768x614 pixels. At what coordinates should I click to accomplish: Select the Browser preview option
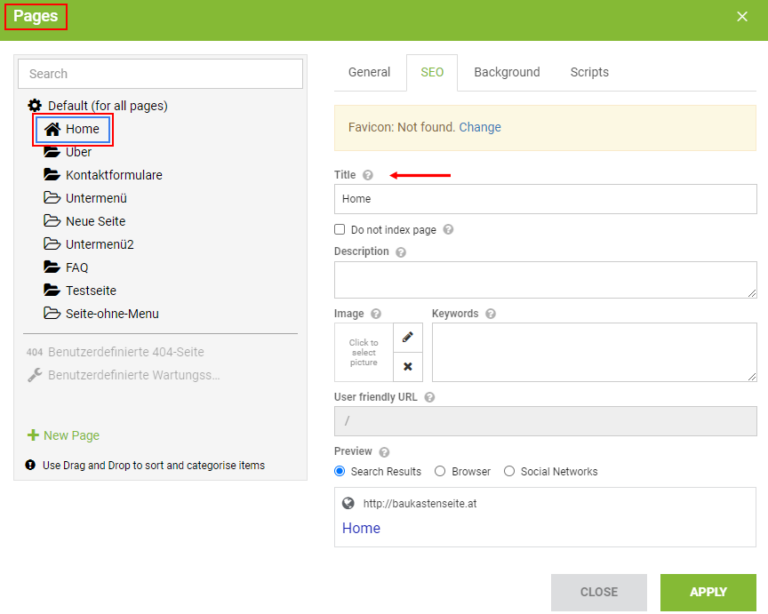coord(440,471)
